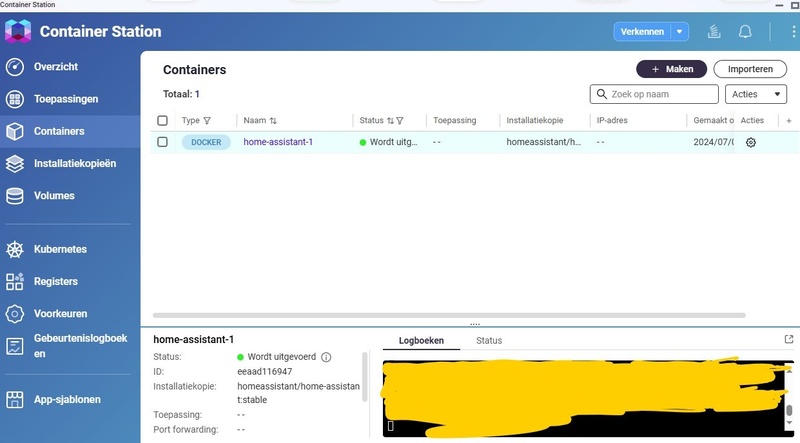Switch to the Logboeken tab
The width and height of the screenshot is (800, 443).
tap(421, 340)
